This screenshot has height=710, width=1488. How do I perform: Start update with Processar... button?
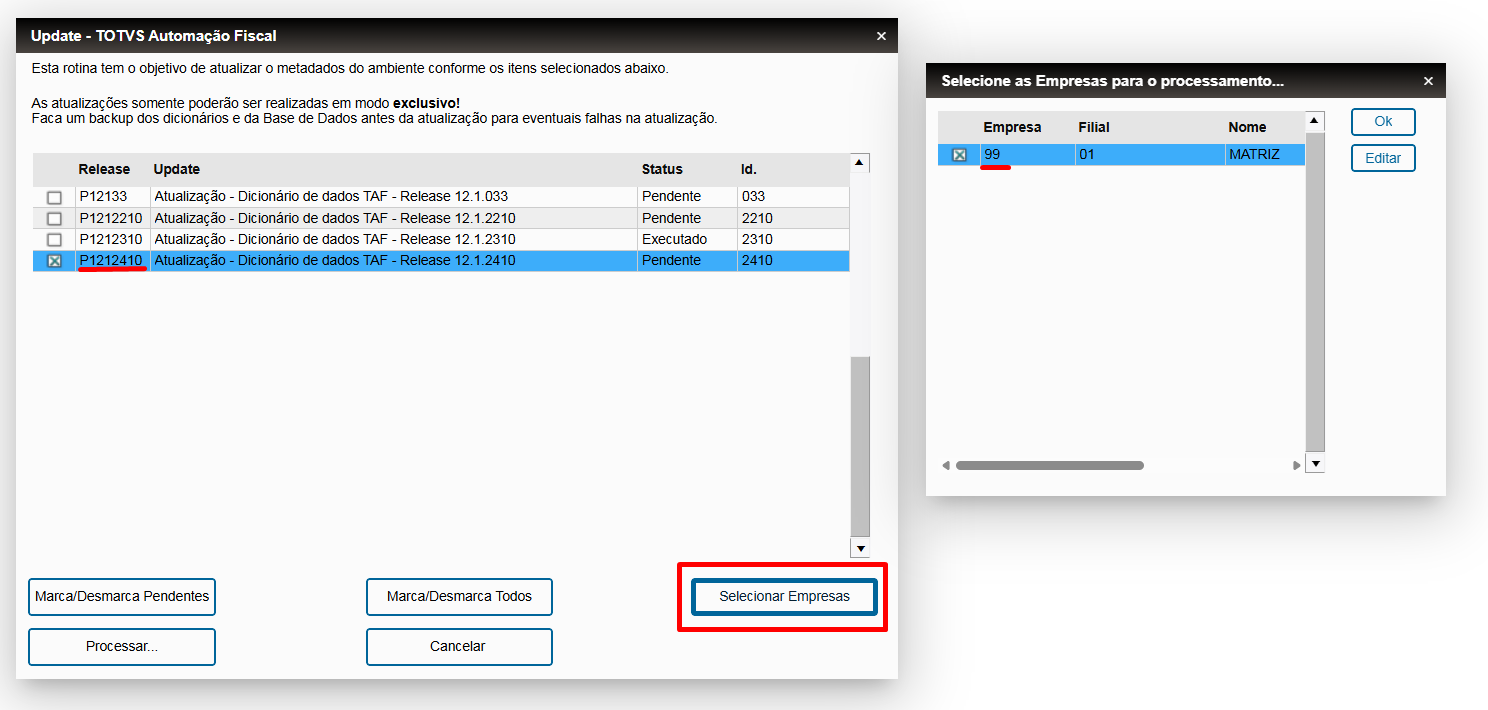click(122, 646)
